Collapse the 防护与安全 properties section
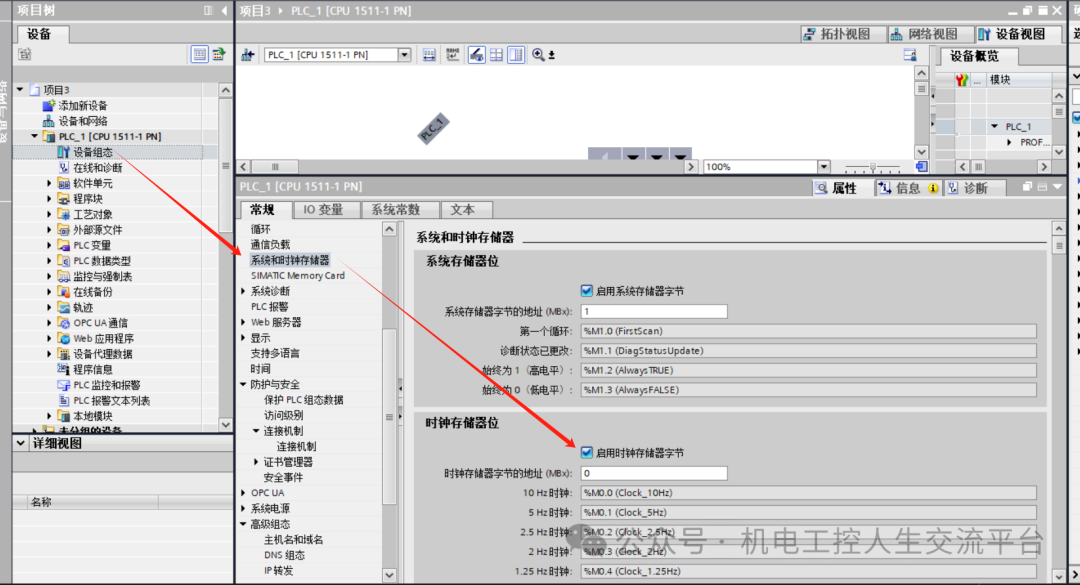1080x585 pixels. pyautogui.click(x=244, y=384)
